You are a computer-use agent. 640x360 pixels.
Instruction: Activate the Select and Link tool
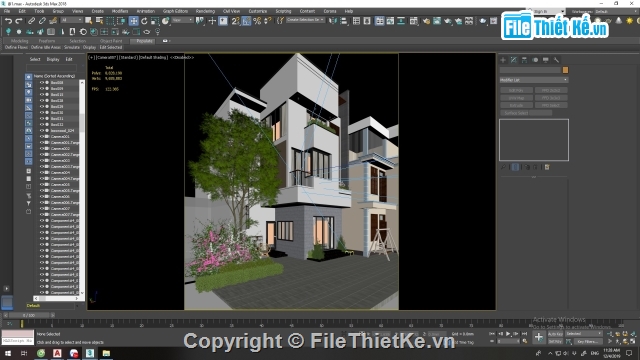coord(31,20)
